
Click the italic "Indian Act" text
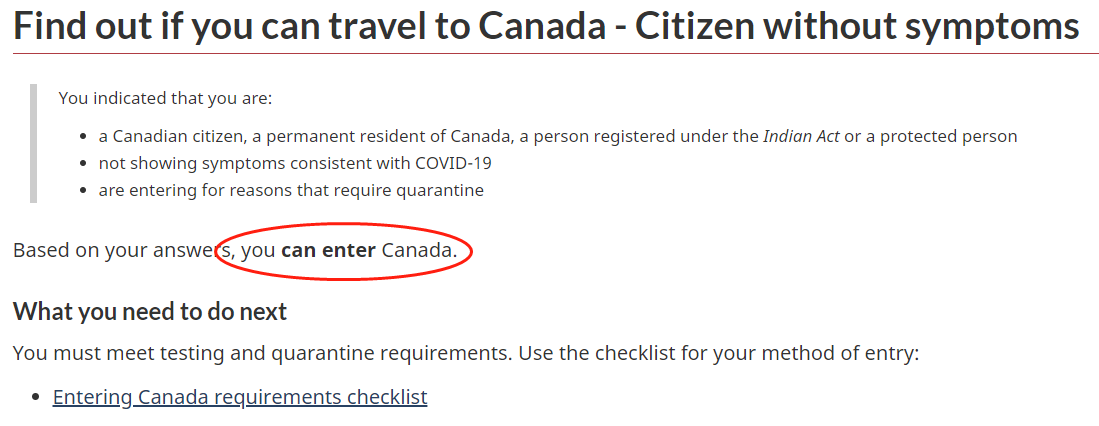(801, 136)
